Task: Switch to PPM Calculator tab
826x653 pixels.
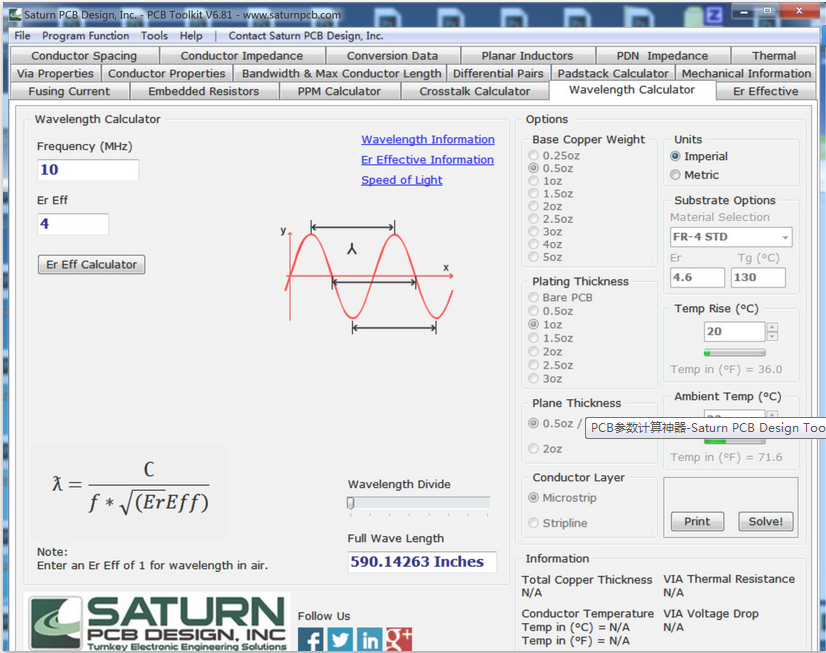Action: pyautogui.click(x=339, y=91)
